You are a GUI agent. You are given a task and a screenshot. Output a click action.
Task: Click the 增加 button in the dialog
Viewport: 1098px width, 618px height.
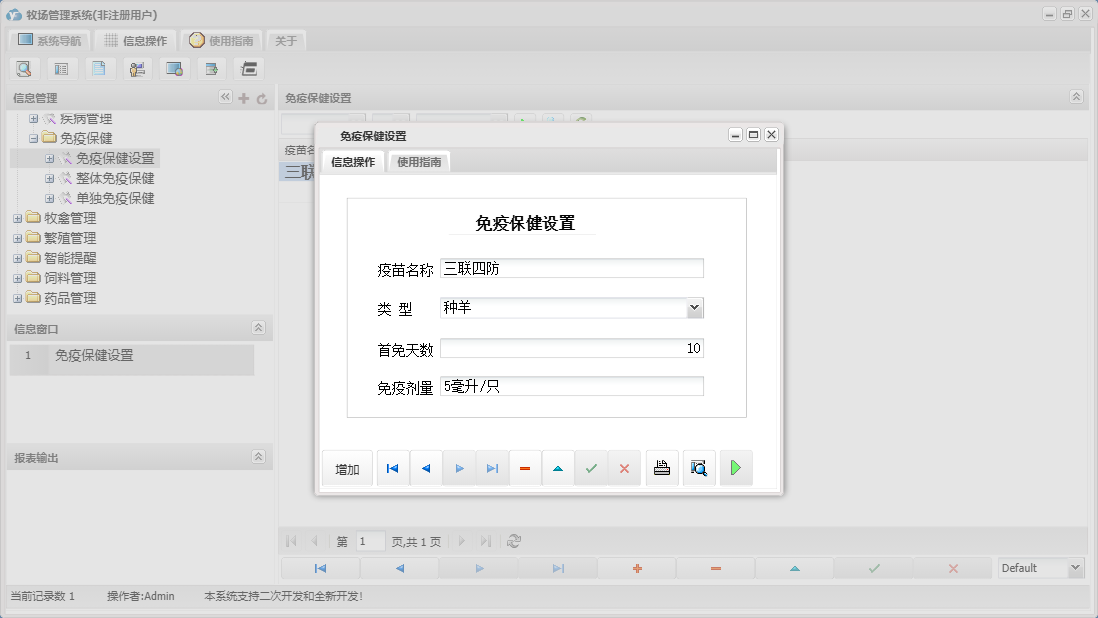(346, 467)
